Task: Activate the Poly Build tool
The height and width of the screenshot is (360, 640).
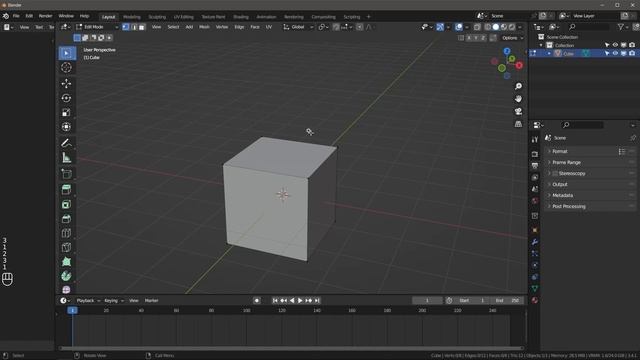Action: [66, 262]
